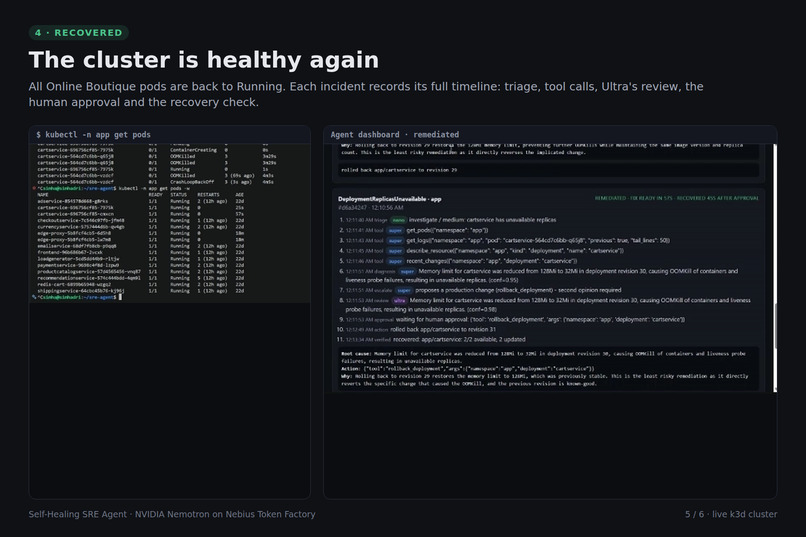The height and width of the screenshot is (537, 806).
Task: Click the recommendationservice pod row
Action: [140, 278]
